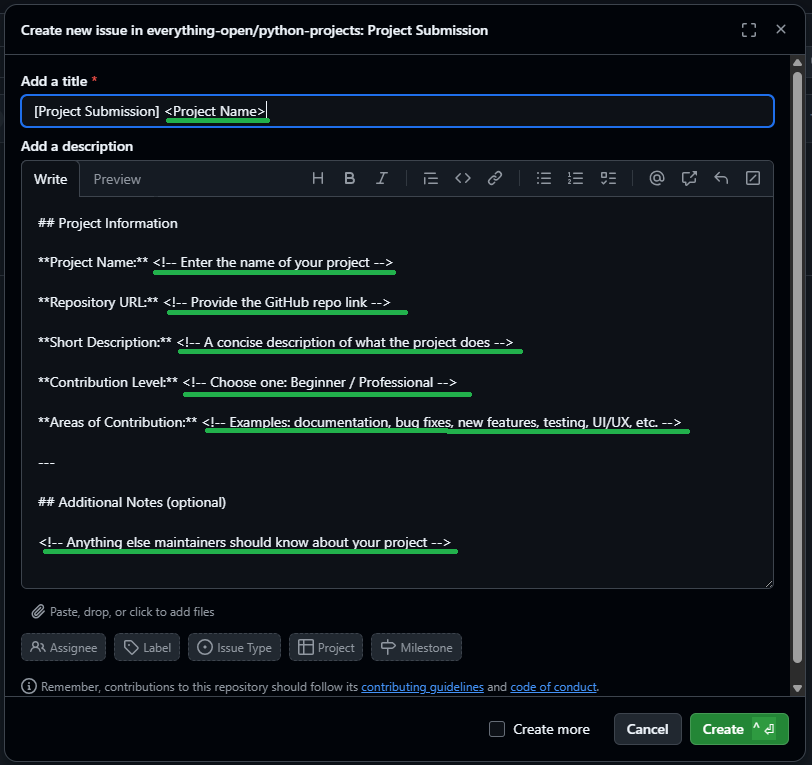Screen dimensions: 812x765
Task: Open the contributing guidelines link
Action: 422,687
